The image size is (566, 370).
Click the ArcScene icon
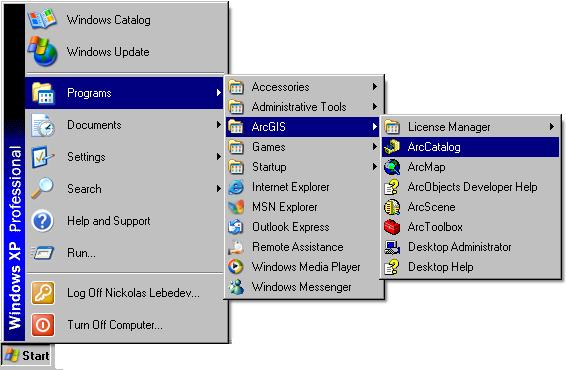[x=392, y=207]
